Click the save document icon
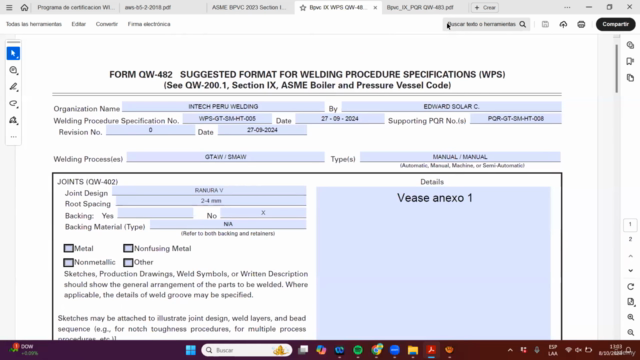 (545, 24)
